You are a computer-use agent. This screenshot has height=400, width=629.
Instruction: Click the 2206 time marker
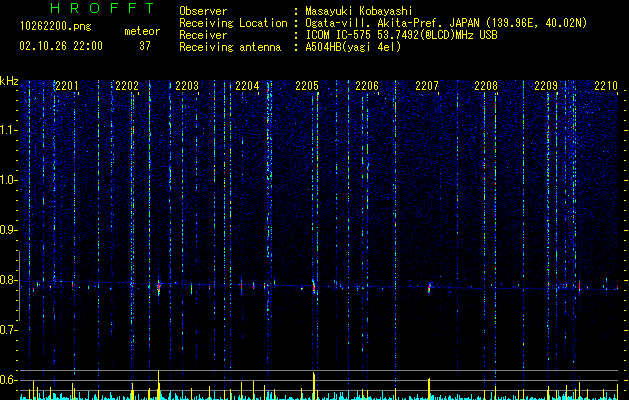click(367, 86)
